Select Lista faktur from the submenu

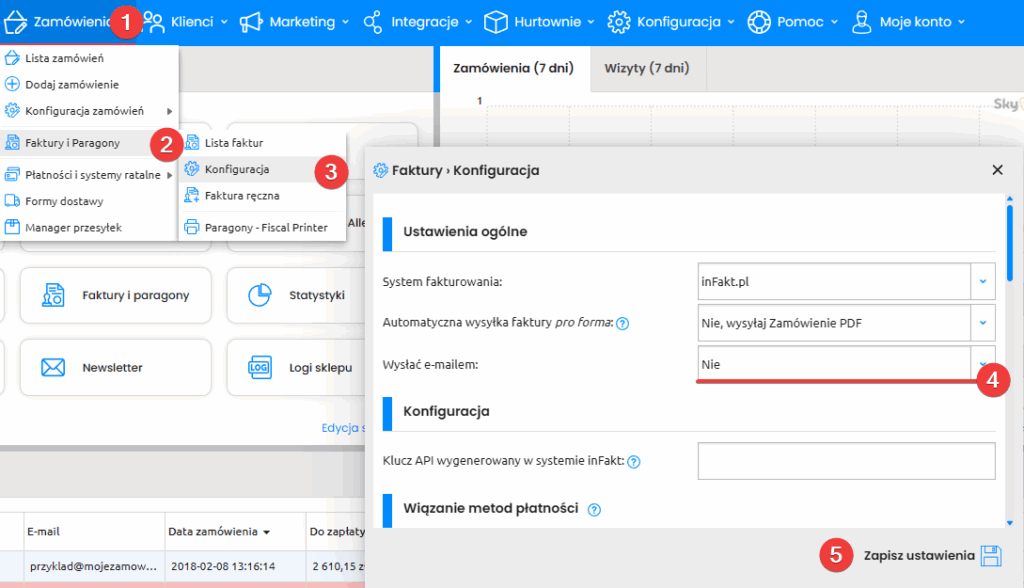233,143
